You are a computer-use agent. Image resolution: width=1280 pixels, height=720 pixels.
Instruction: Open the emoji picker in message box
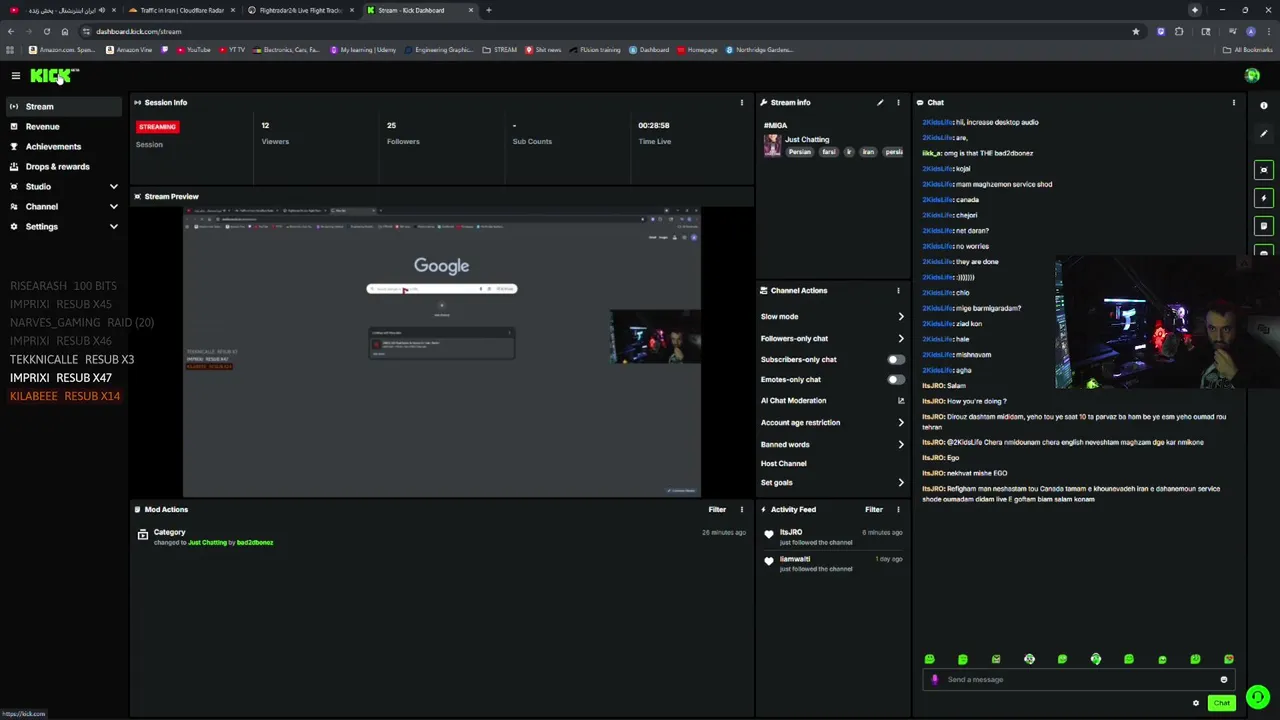1223,679
